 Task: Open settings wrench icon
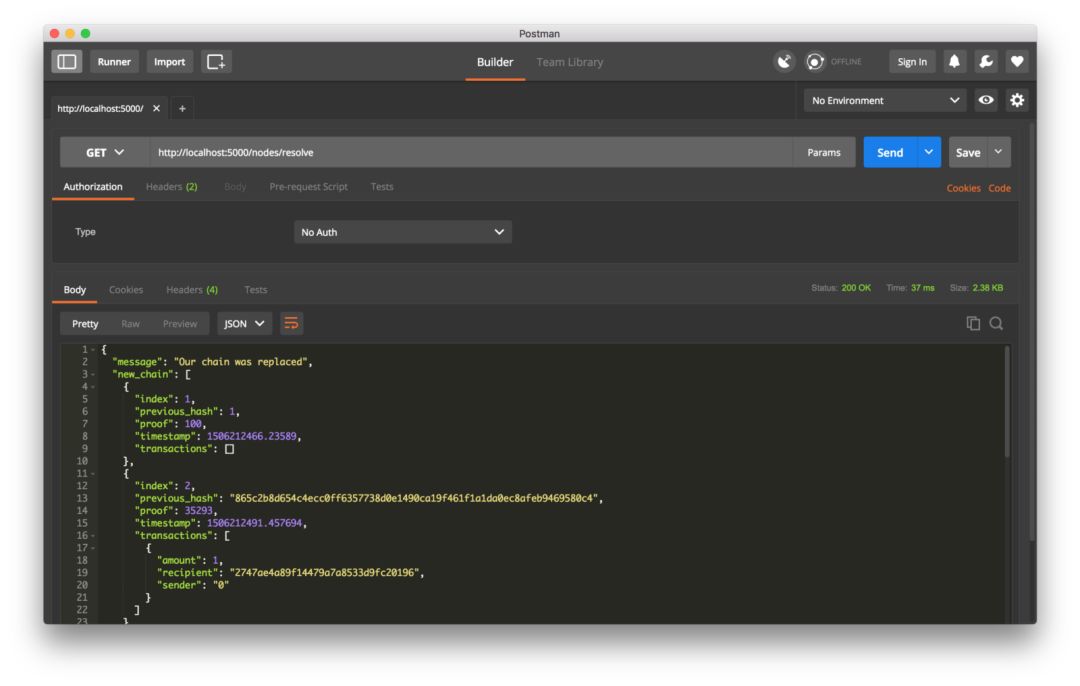point(986,61)
